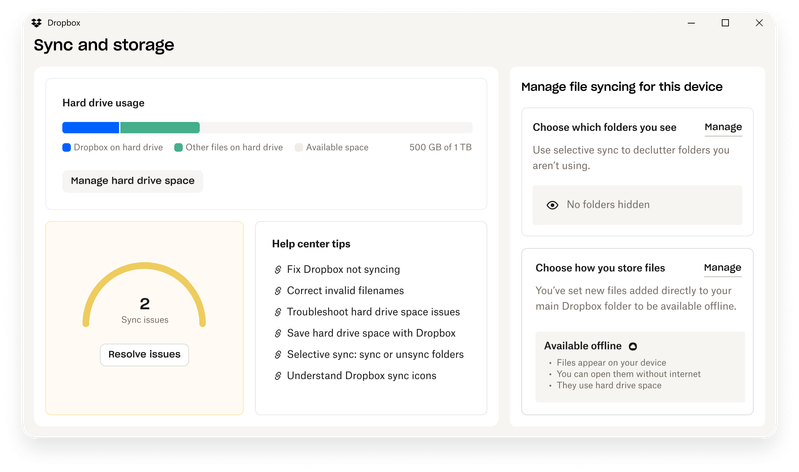Image resolution: width=799 pixels, height=472 pixels.
Task: Click link icon beside Fix Dropbox not syncing
Action: point(278,270)
